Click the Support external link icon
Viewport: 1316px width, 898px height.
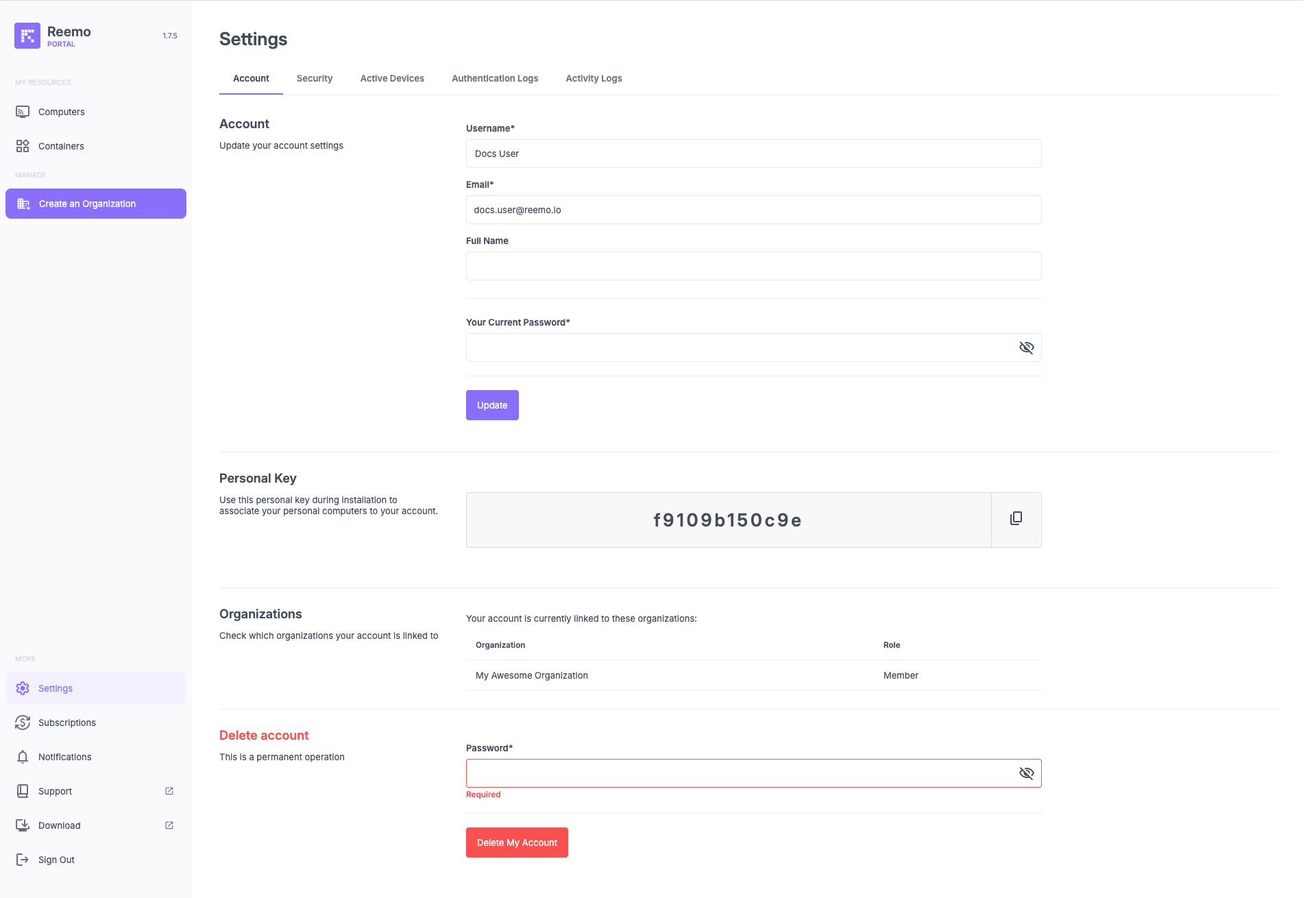click(x=169, y=791)
